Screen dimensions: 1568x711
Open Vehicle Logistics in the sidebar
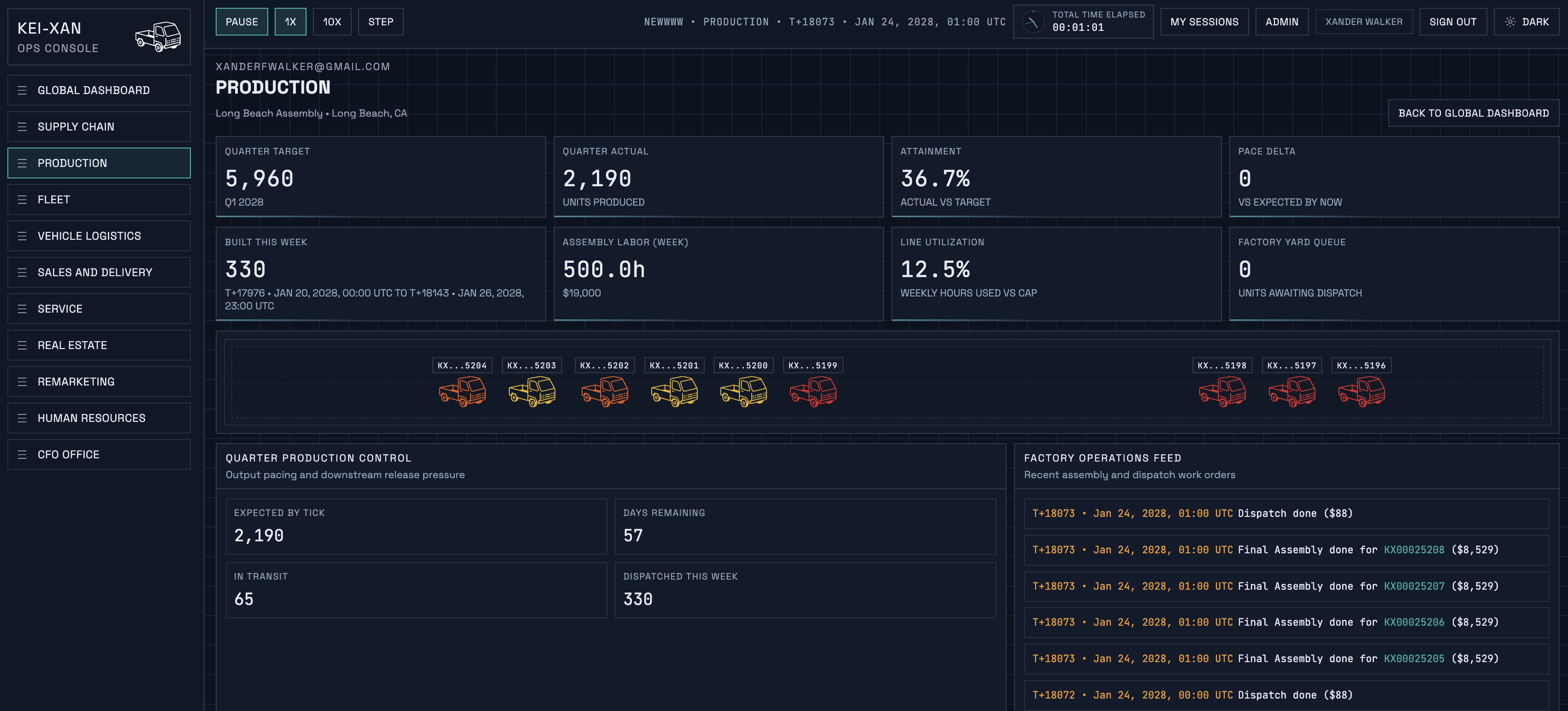click(x=99, y=236)
